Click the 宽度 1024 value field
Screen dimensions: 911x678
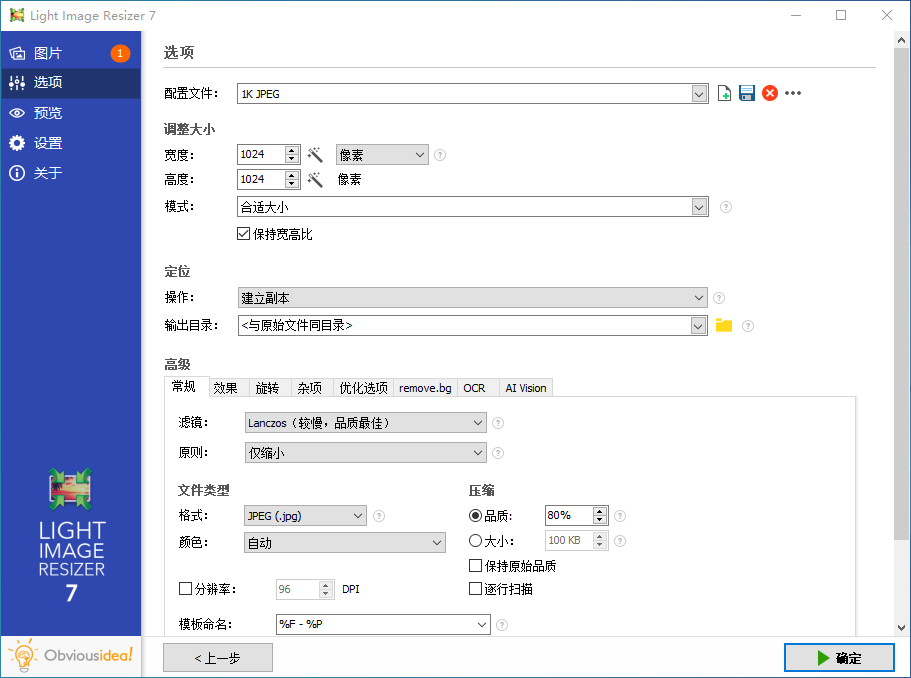pos(261,155)
